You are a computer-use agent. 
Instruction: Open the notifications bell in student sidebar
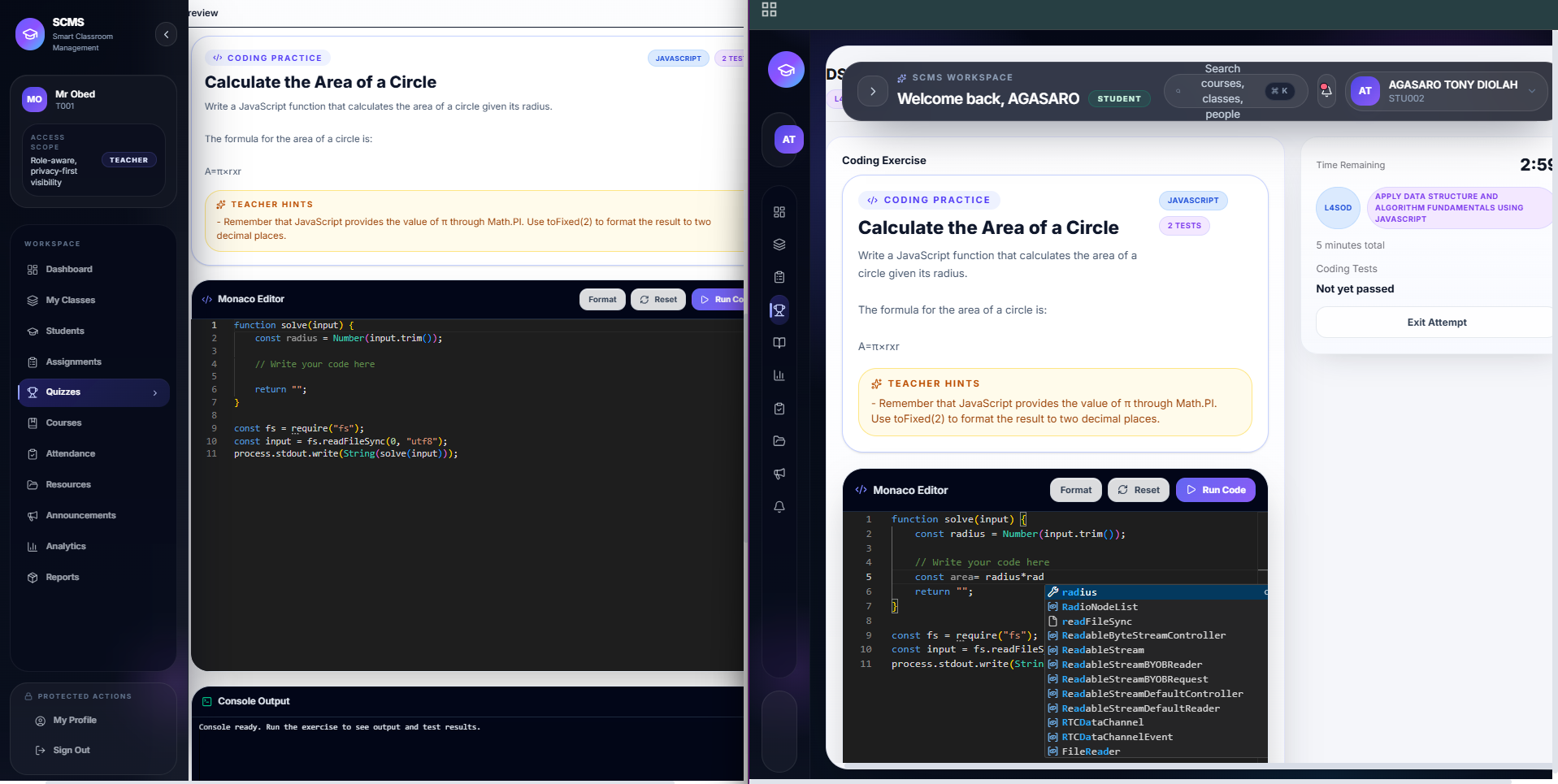779,507
